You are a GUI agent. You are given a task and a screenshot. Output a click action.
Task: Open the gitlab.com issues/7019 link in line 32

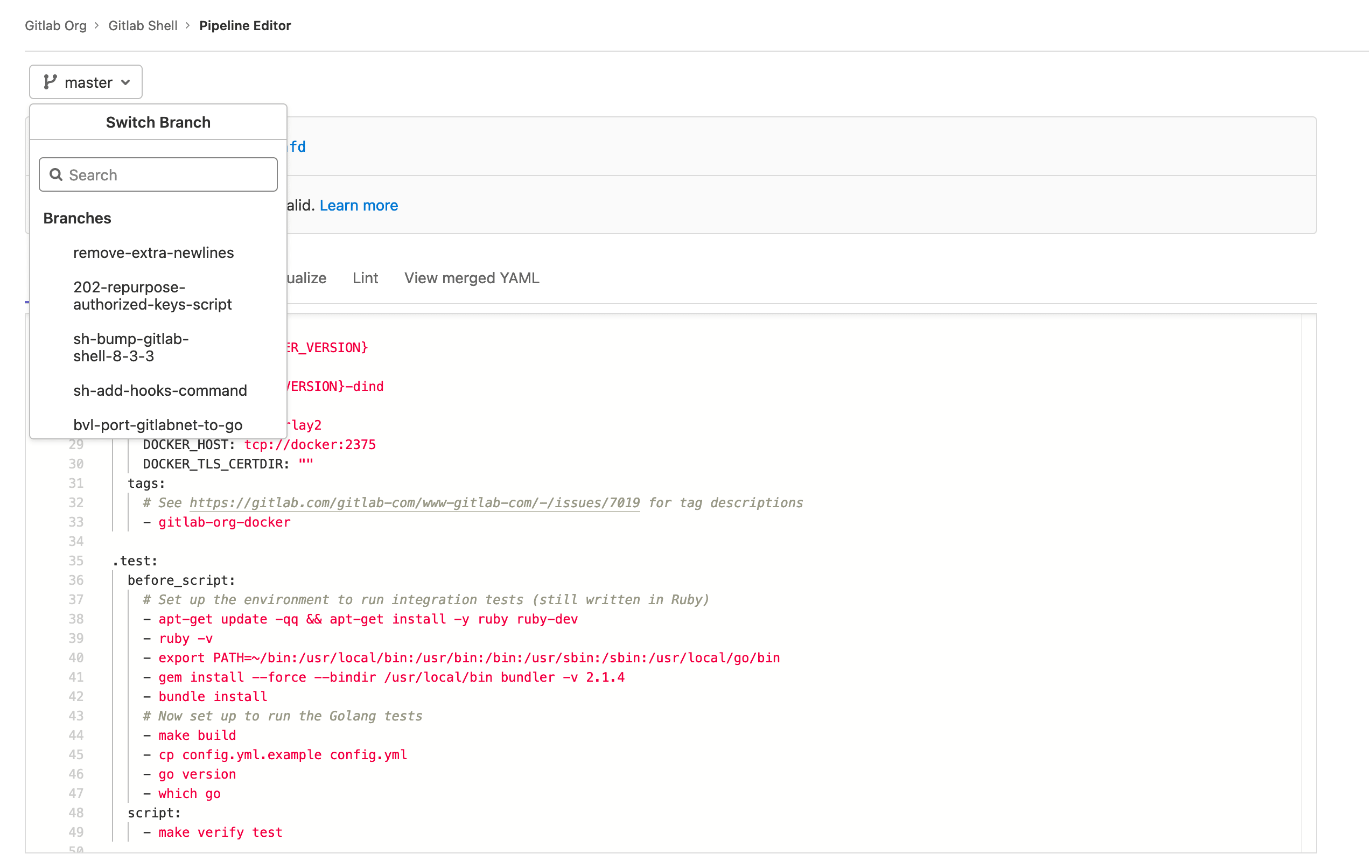tap(415, 503)
